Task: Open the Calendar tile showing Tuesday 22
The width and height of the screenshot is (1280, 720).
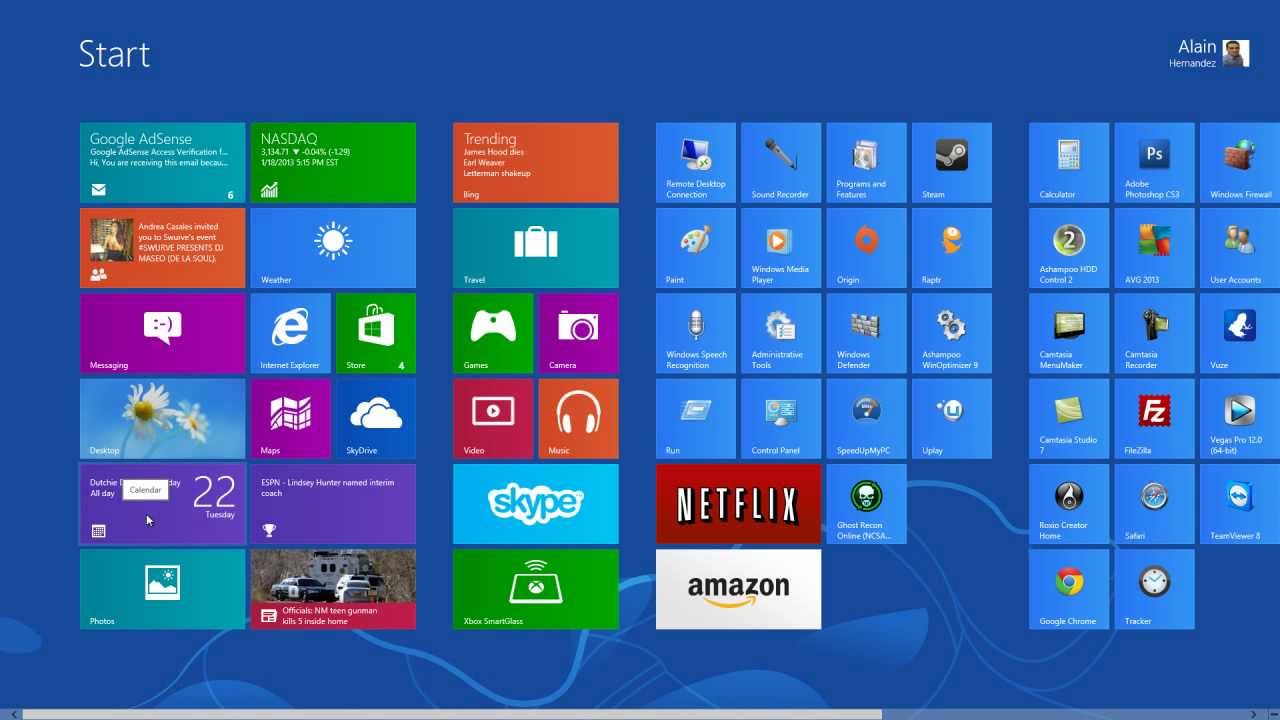Action: [x=163, y=504]
